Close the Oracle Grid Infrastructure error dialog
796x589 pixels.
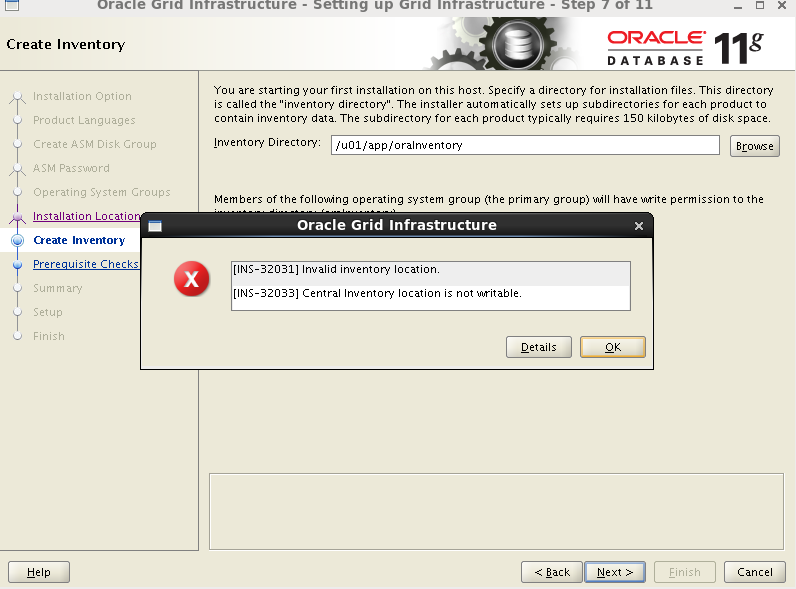tap(639, 226)
